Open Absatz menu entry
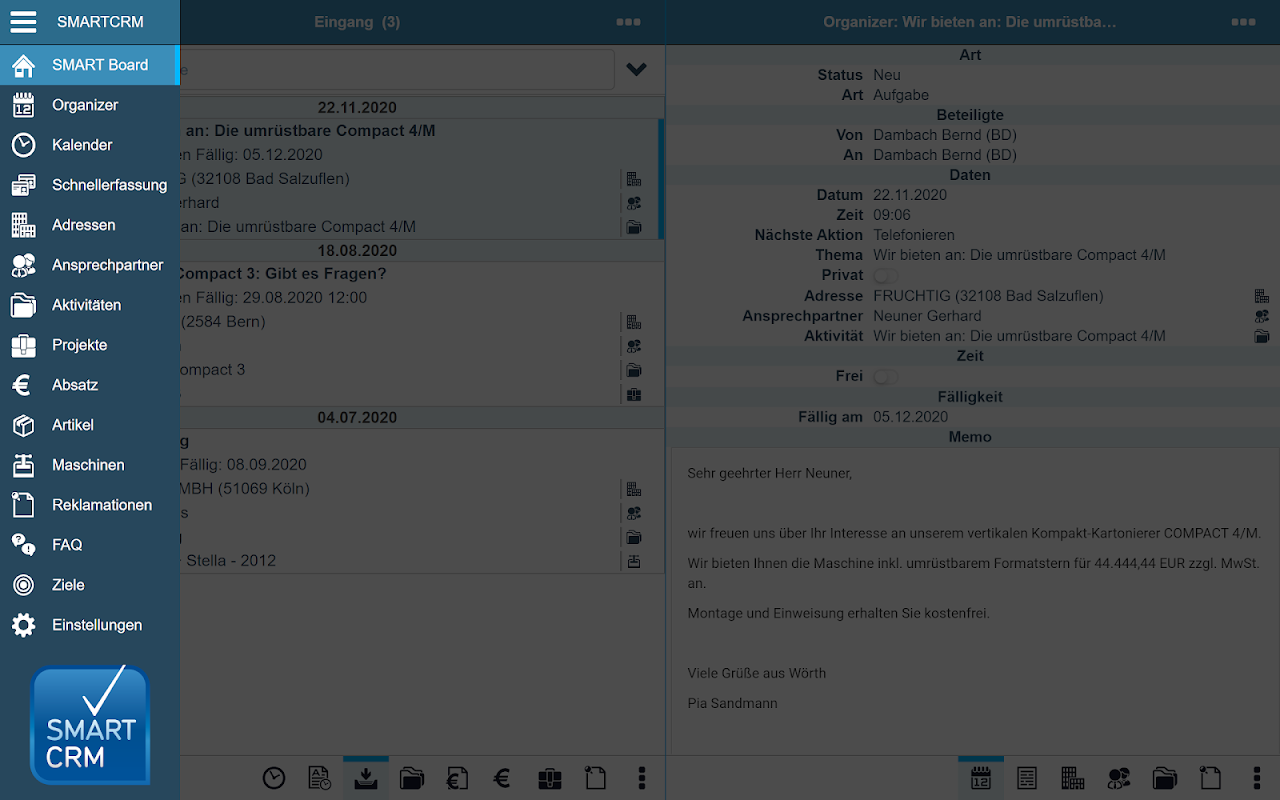The width and height of the screenshot is (1280, 800). click(90, 385)
